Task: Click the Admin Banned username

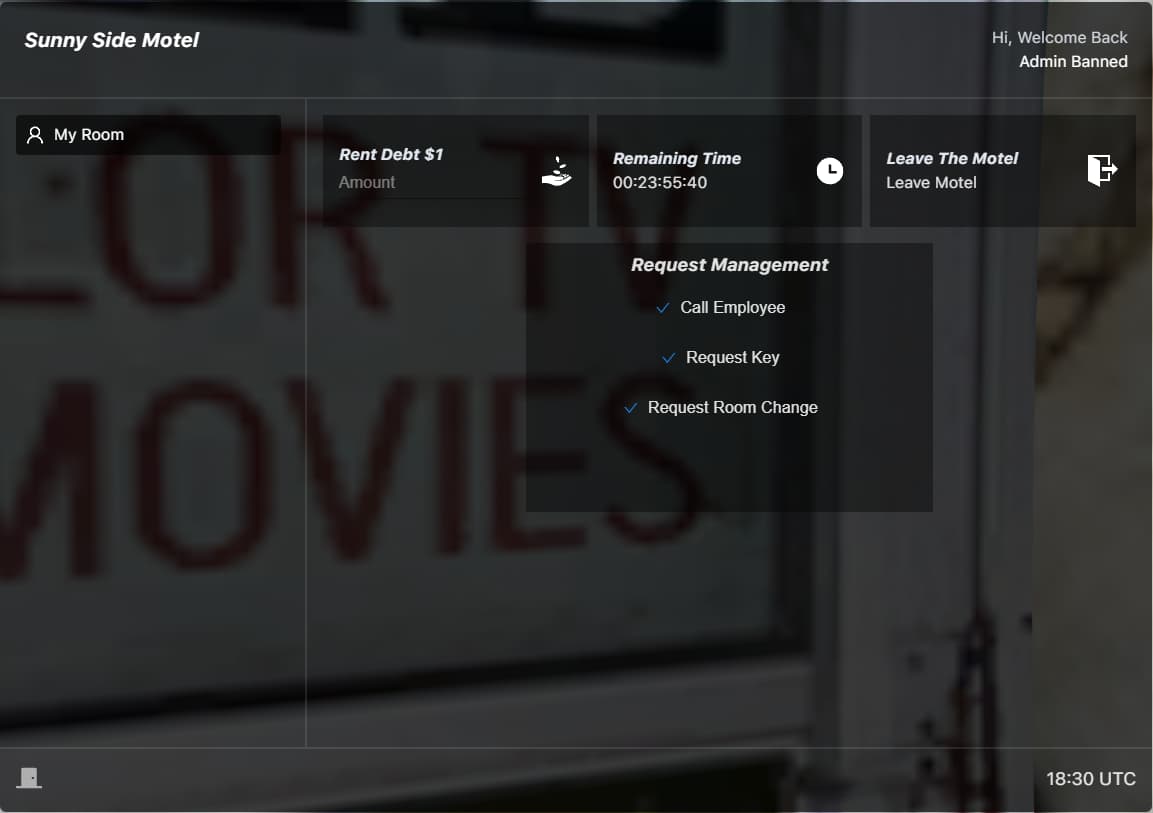Action: 1073,62
